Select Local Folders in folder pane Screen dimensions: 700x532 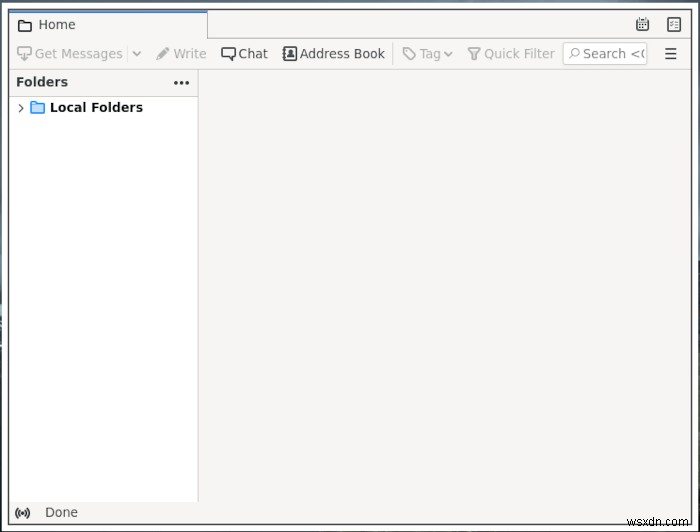tap(103, 108)
